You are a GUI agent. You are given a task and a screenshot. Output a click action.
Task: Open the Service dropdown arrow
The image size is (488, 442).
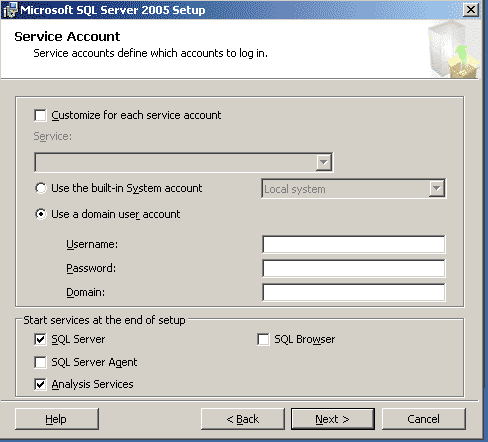323,163
